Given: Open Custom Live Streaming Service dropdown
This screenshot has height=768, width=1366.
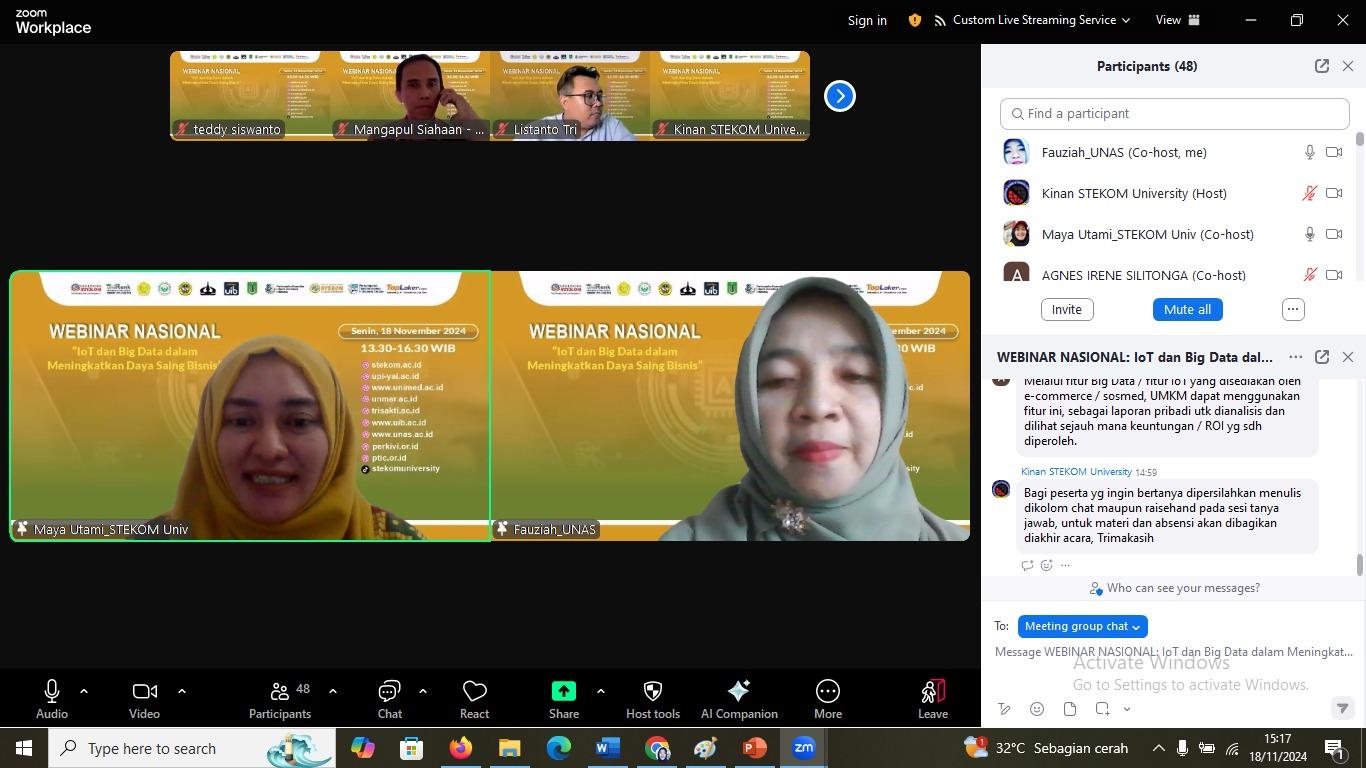Looking at the screenshot, I should click(1033, 20).
